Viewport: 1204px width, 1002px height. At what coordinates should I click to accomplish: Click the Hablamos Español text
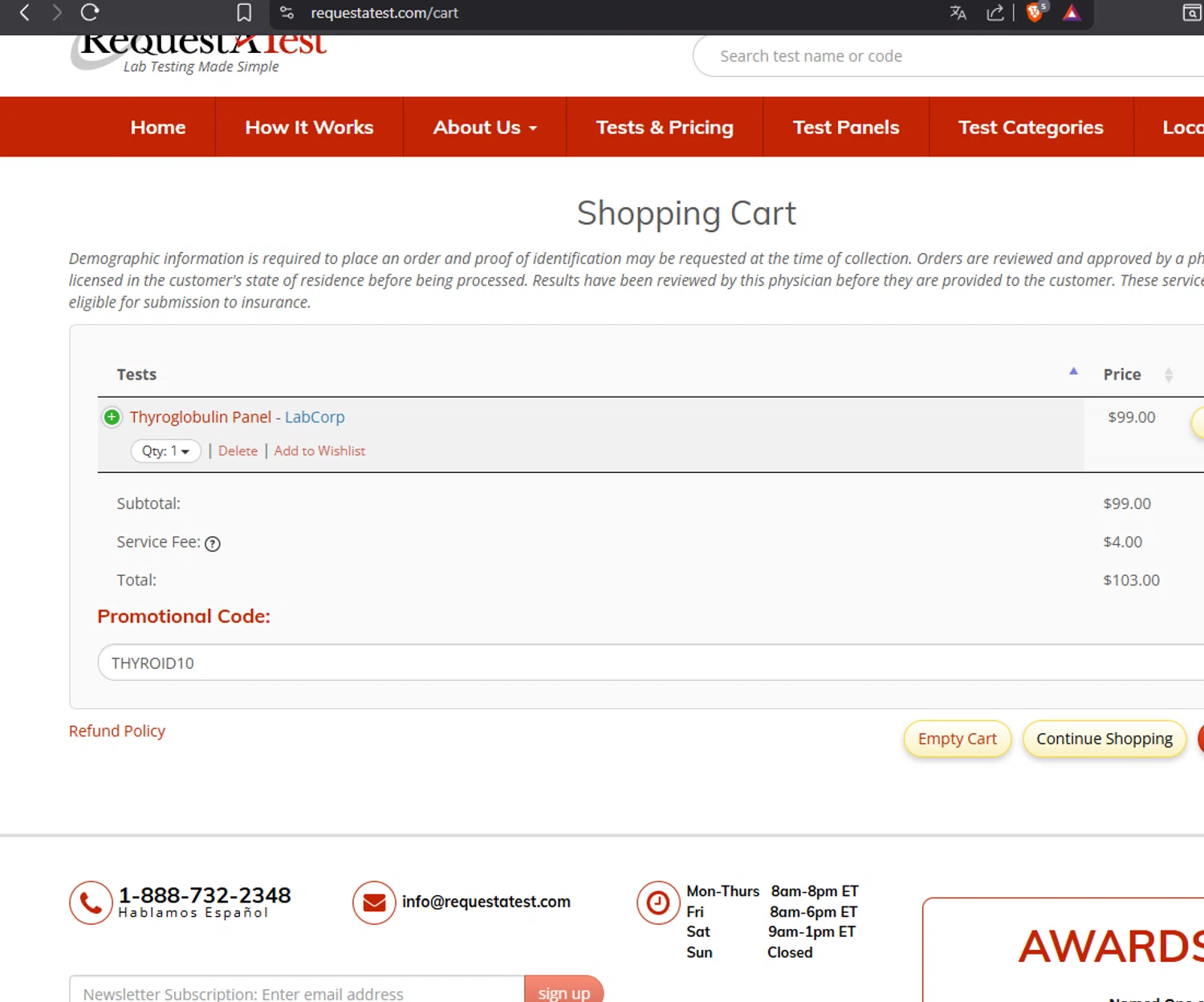(x=193, y=913)
